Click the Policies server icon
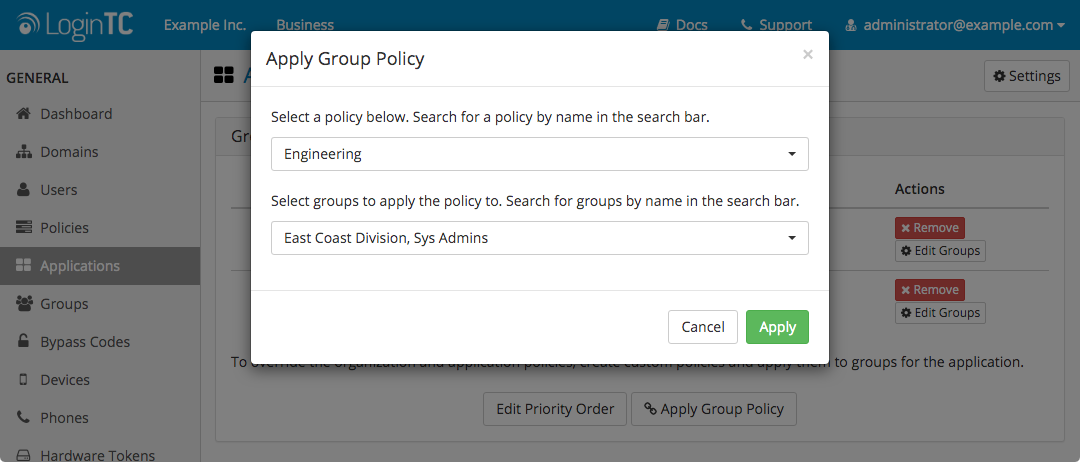The height and width of the screenshot is (462, 1080). [x=23, y=228]
